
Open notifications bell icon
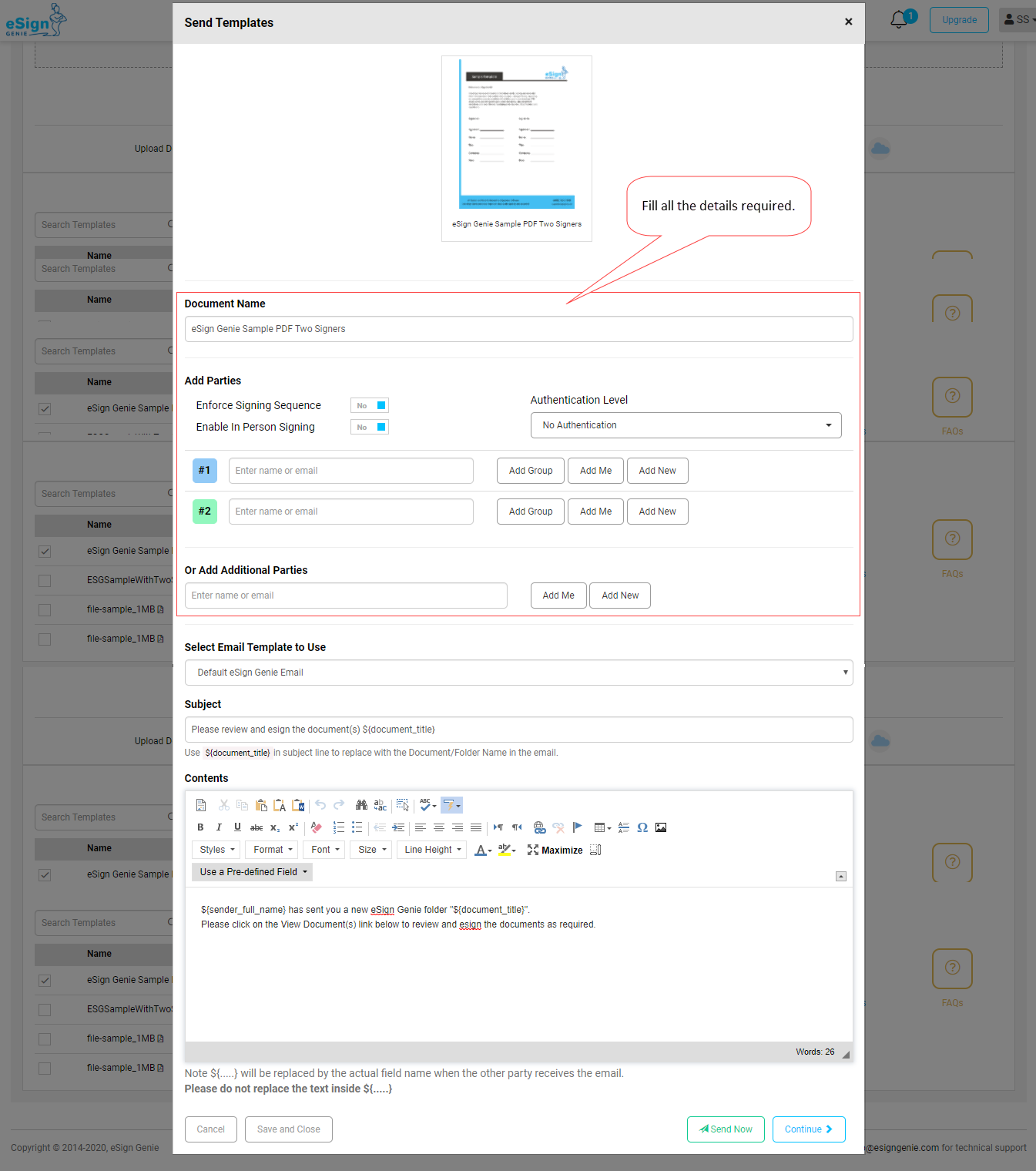pyautogui.click(x=898, y=19)
